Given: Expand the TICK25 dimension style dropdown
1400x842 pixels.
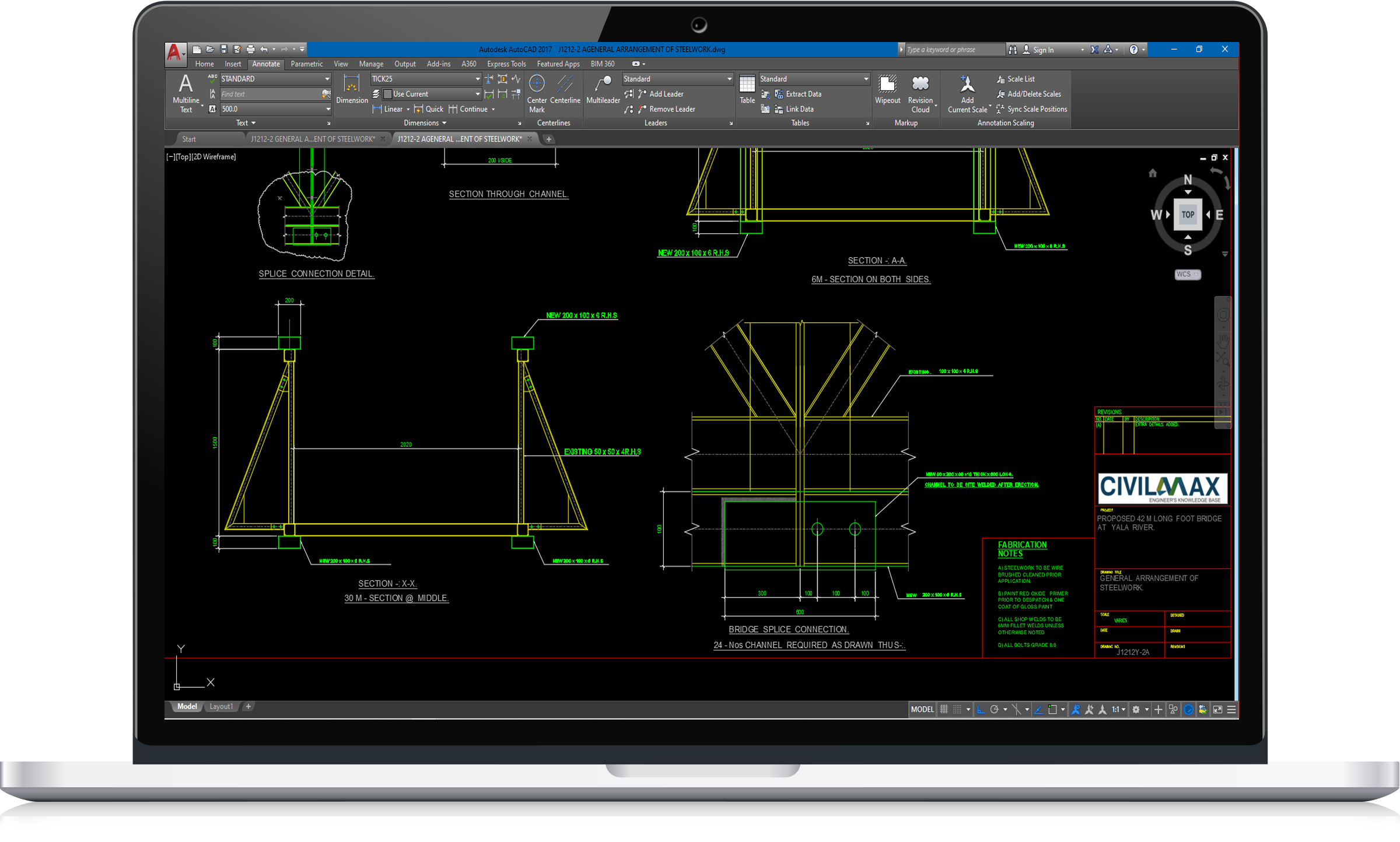Looking at the screenshot, I should [x=477, y=79].
